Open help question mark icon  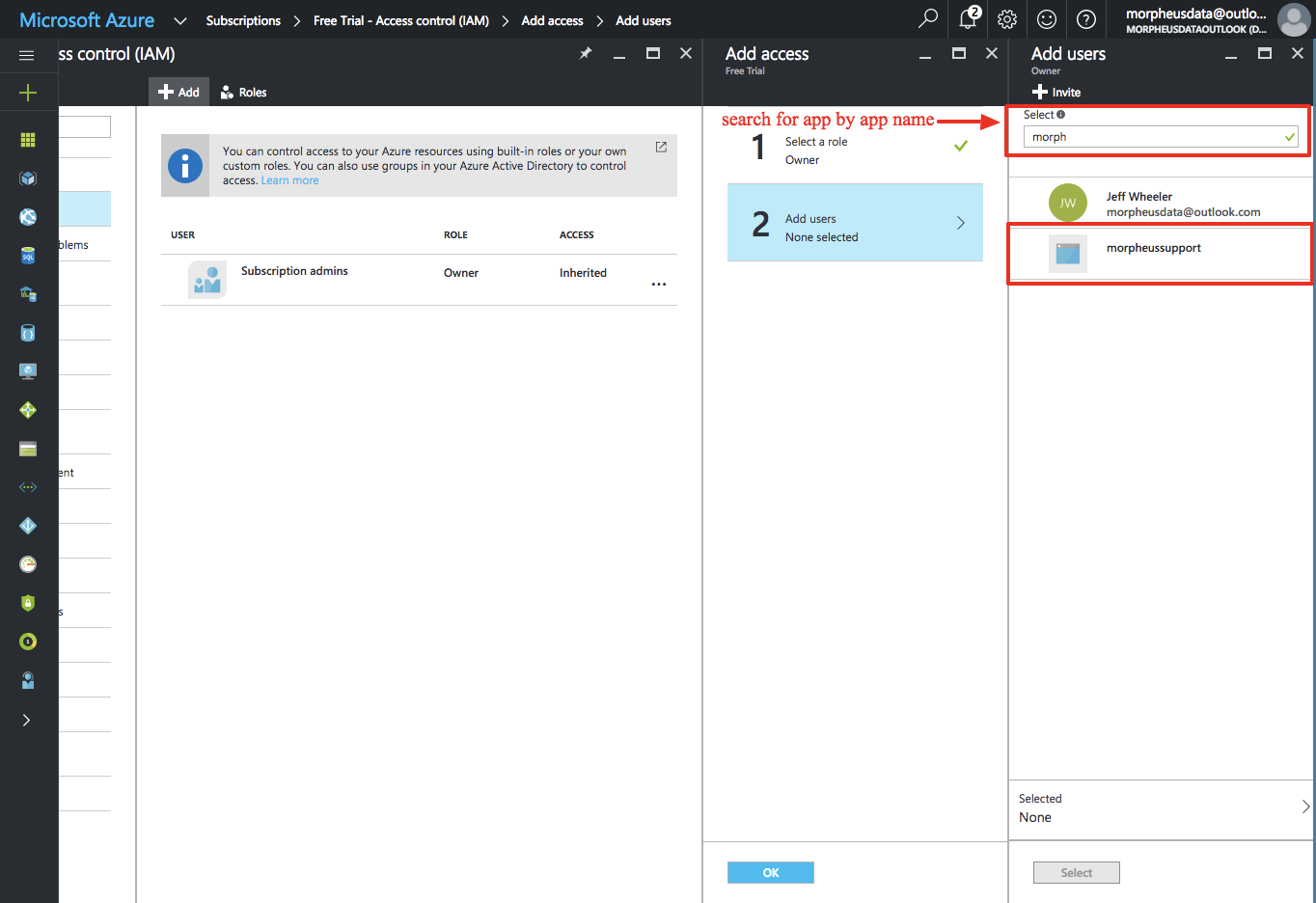point(1086,19)
